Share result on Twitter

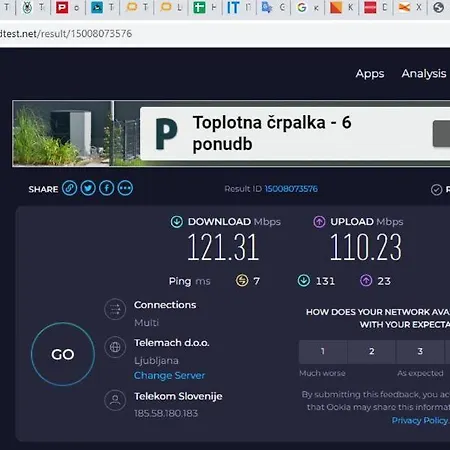click(88, 188)
